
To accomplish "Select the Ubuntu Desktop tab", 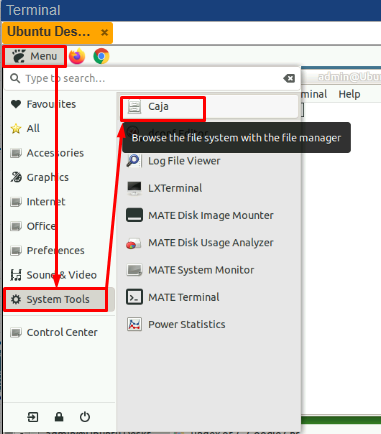I will [x=57, y=32].
